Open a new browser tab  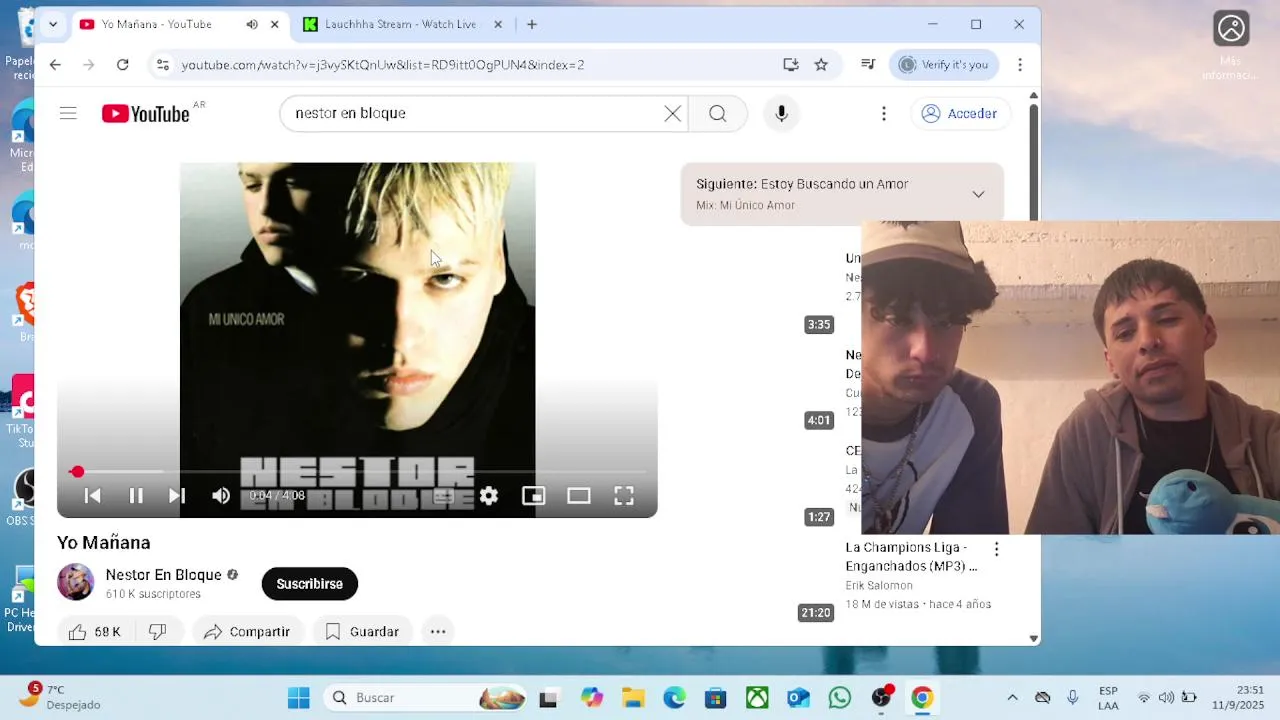tap(532, 24)
